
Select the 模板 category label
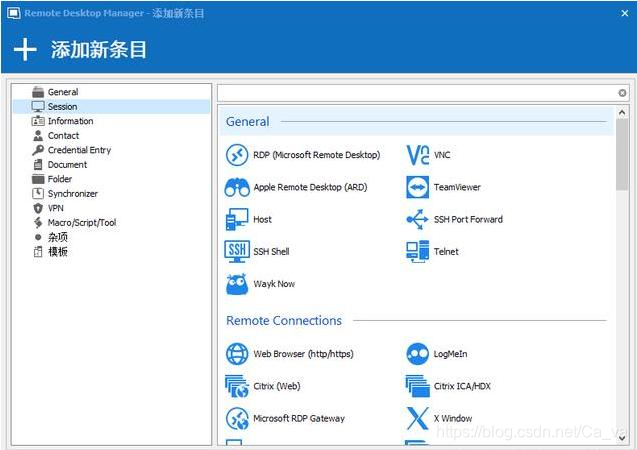[x=58, y=252]
